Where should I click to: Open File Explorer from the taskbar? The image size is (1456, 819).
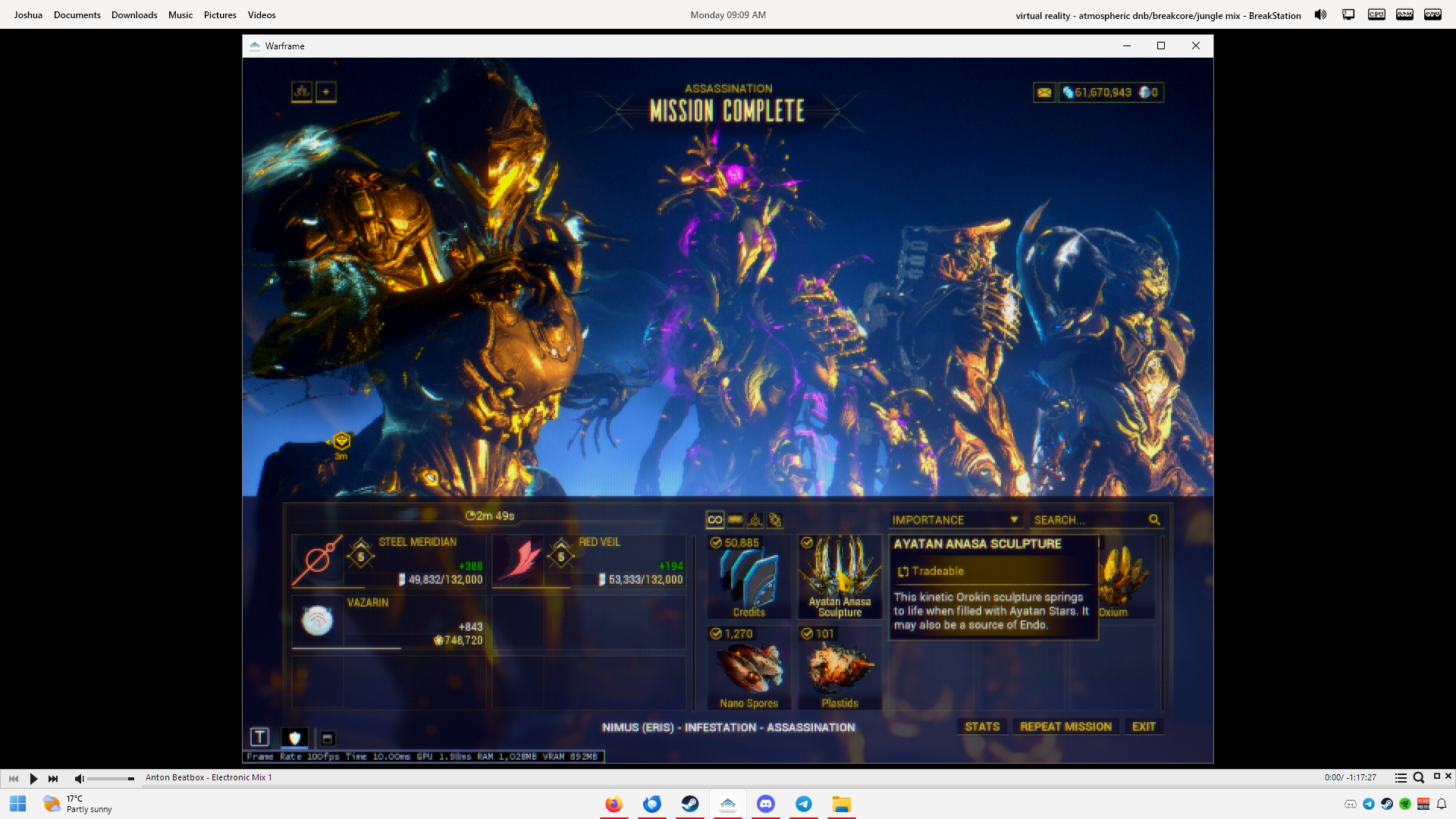[x=842, y=804]
